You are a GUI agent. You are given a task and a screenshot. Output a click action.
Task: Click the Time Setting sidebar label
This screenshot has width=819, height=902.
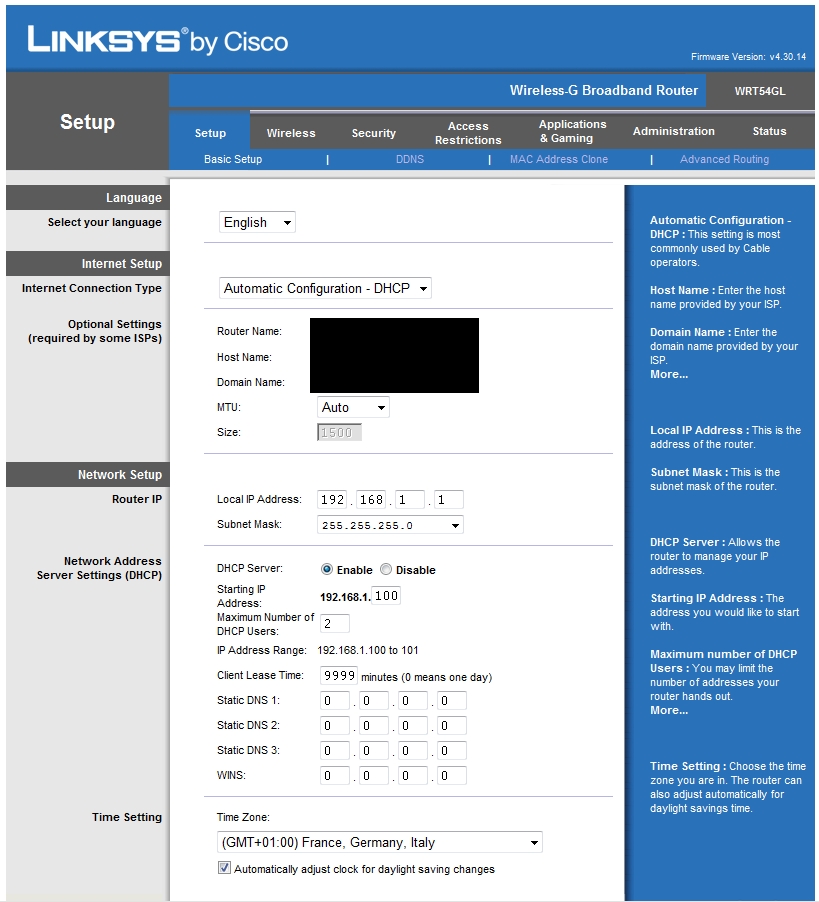point(127,817)
